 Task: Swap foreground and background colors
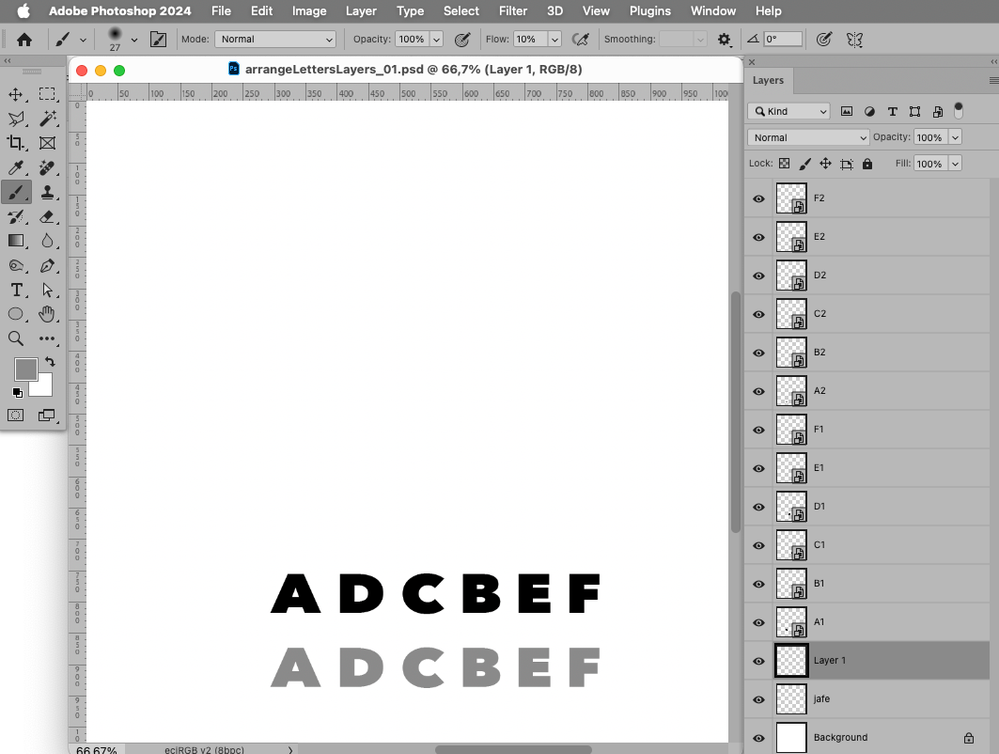coord(50,361)
